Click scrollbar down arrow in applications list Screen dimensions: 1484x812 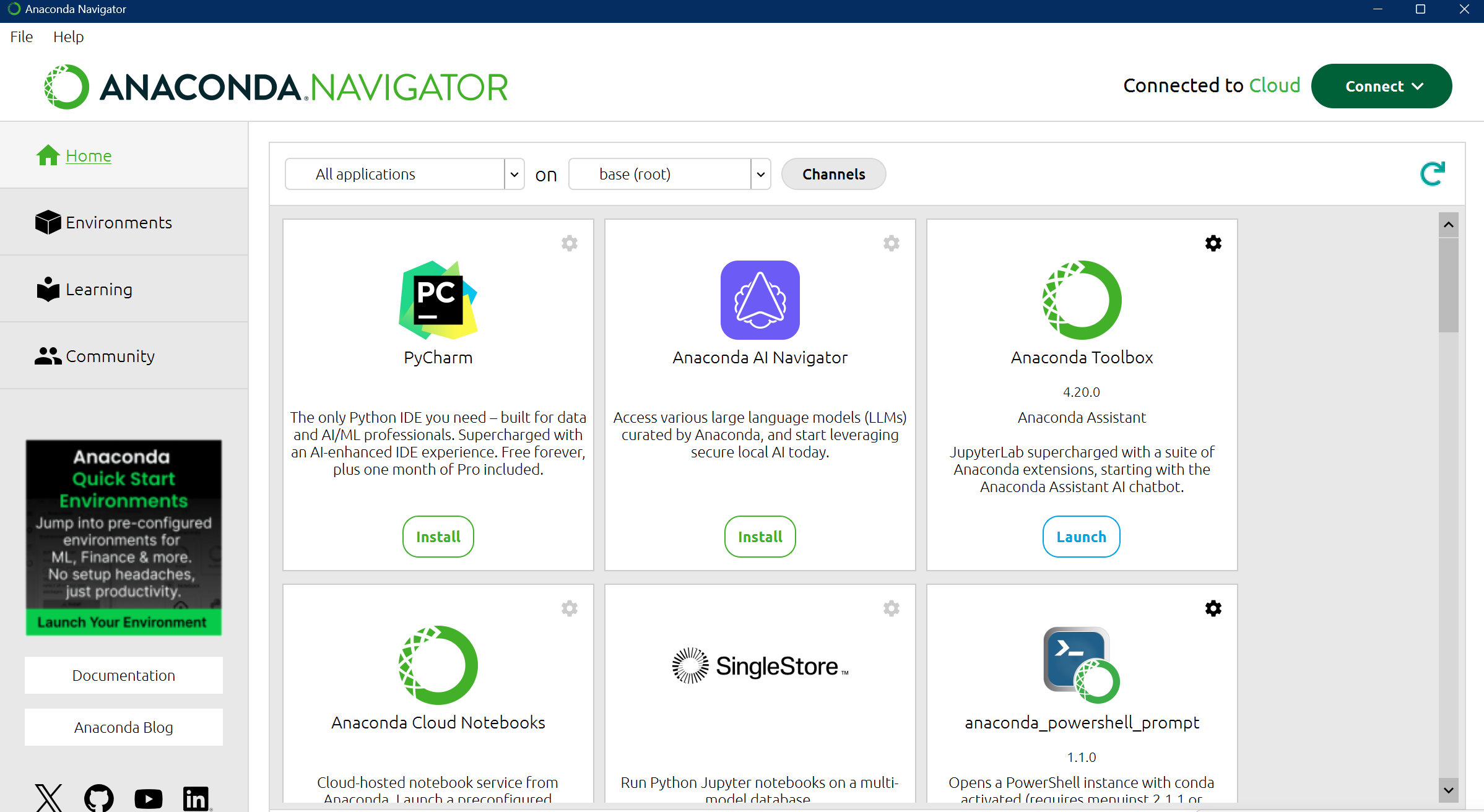click(x=1448, y=790)
